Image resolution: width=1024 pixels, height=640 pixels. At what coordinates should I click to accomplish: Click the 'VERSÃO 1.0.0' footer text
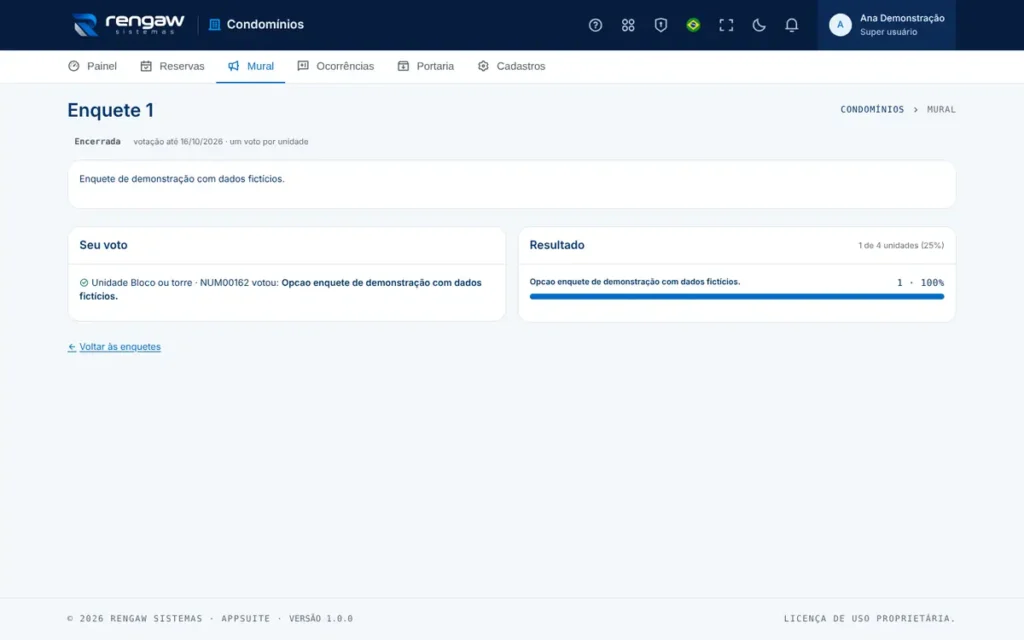(x=321, y=618)
